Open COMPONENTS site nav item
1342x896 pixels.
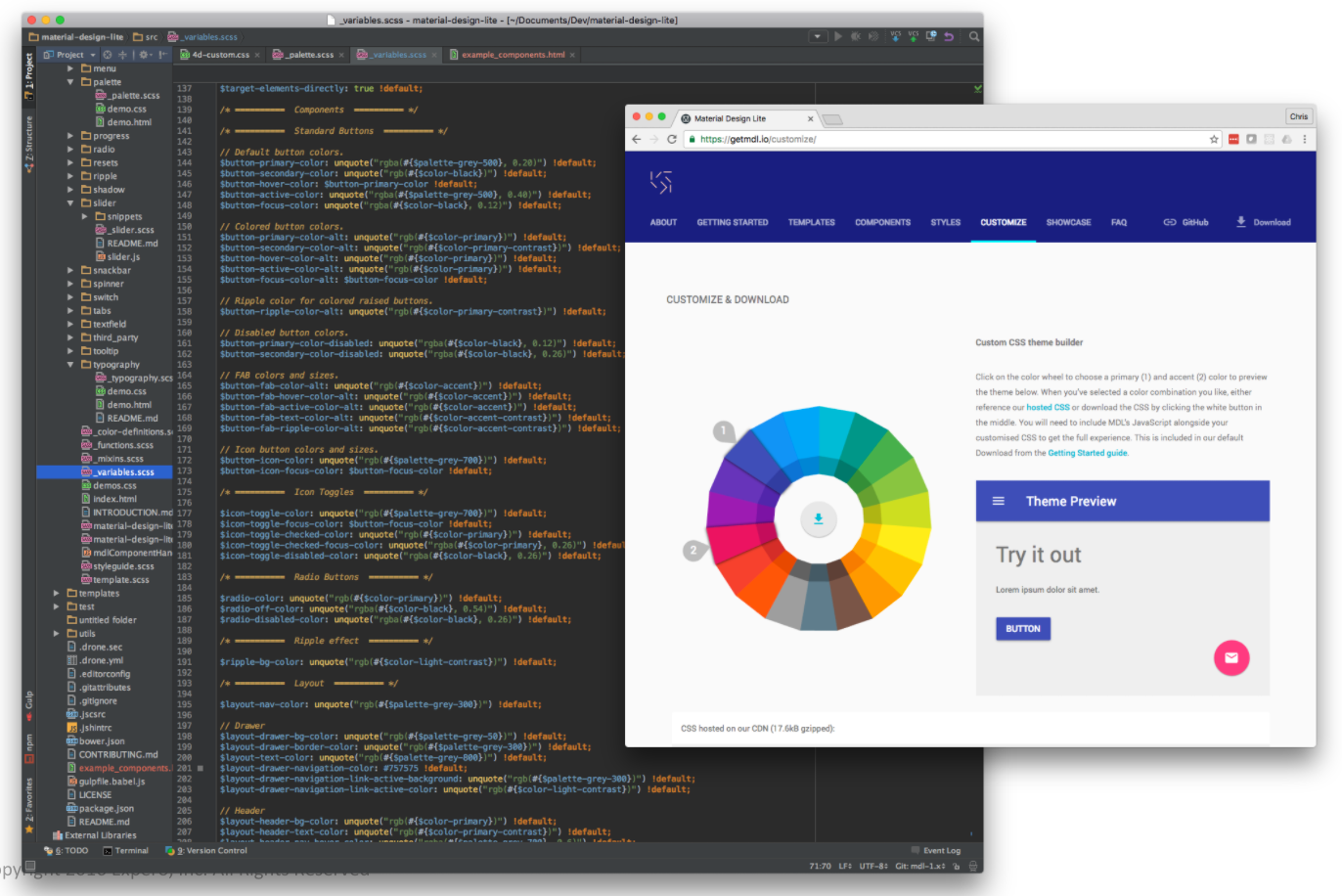(883, 223)
